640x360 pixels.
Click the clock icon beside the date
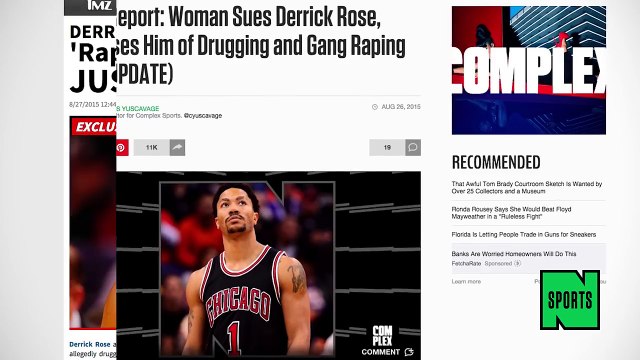(375, 107)
